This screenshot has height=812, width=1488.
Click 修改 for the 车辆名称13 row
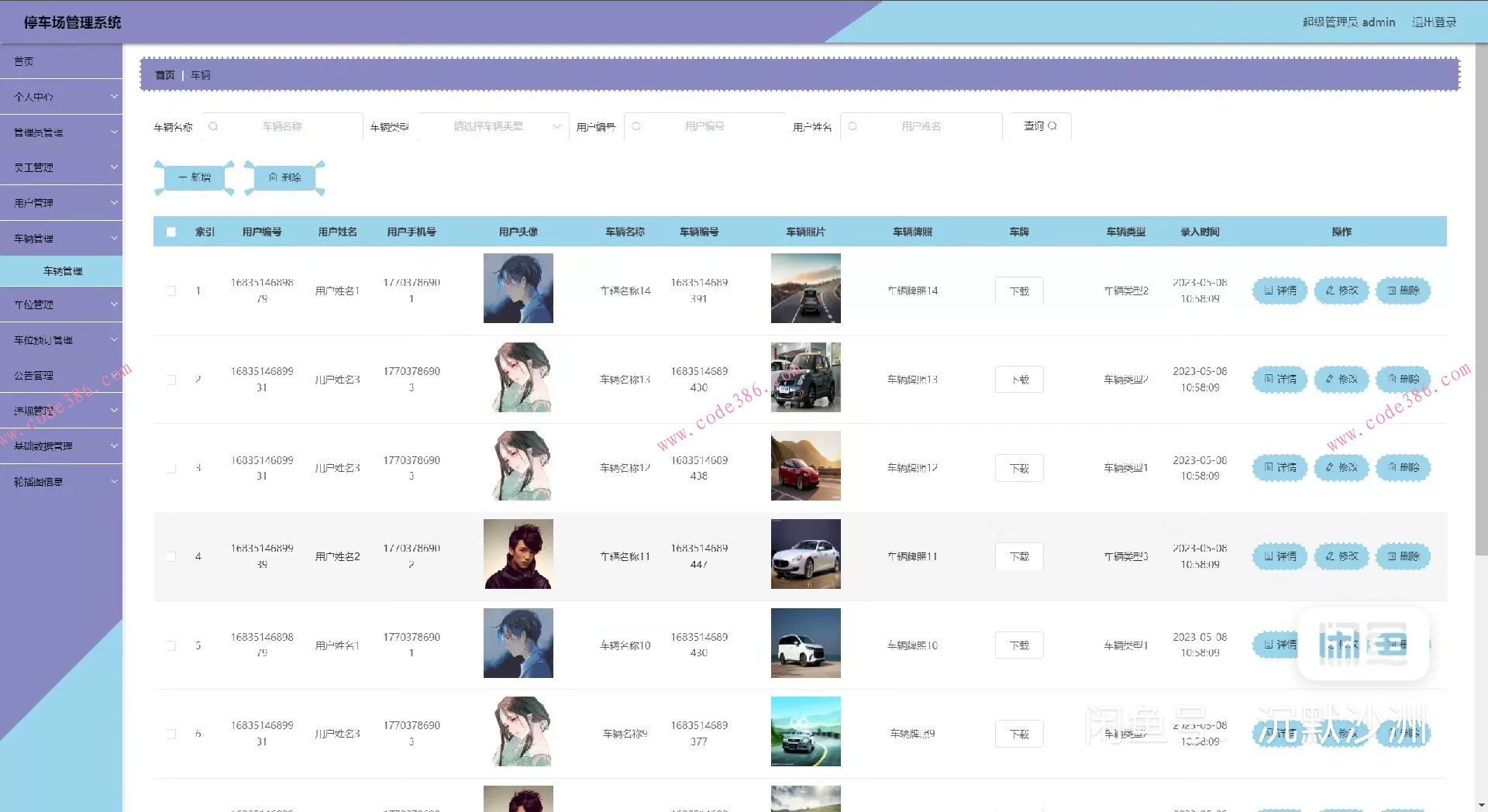[x=1342, y=379]
